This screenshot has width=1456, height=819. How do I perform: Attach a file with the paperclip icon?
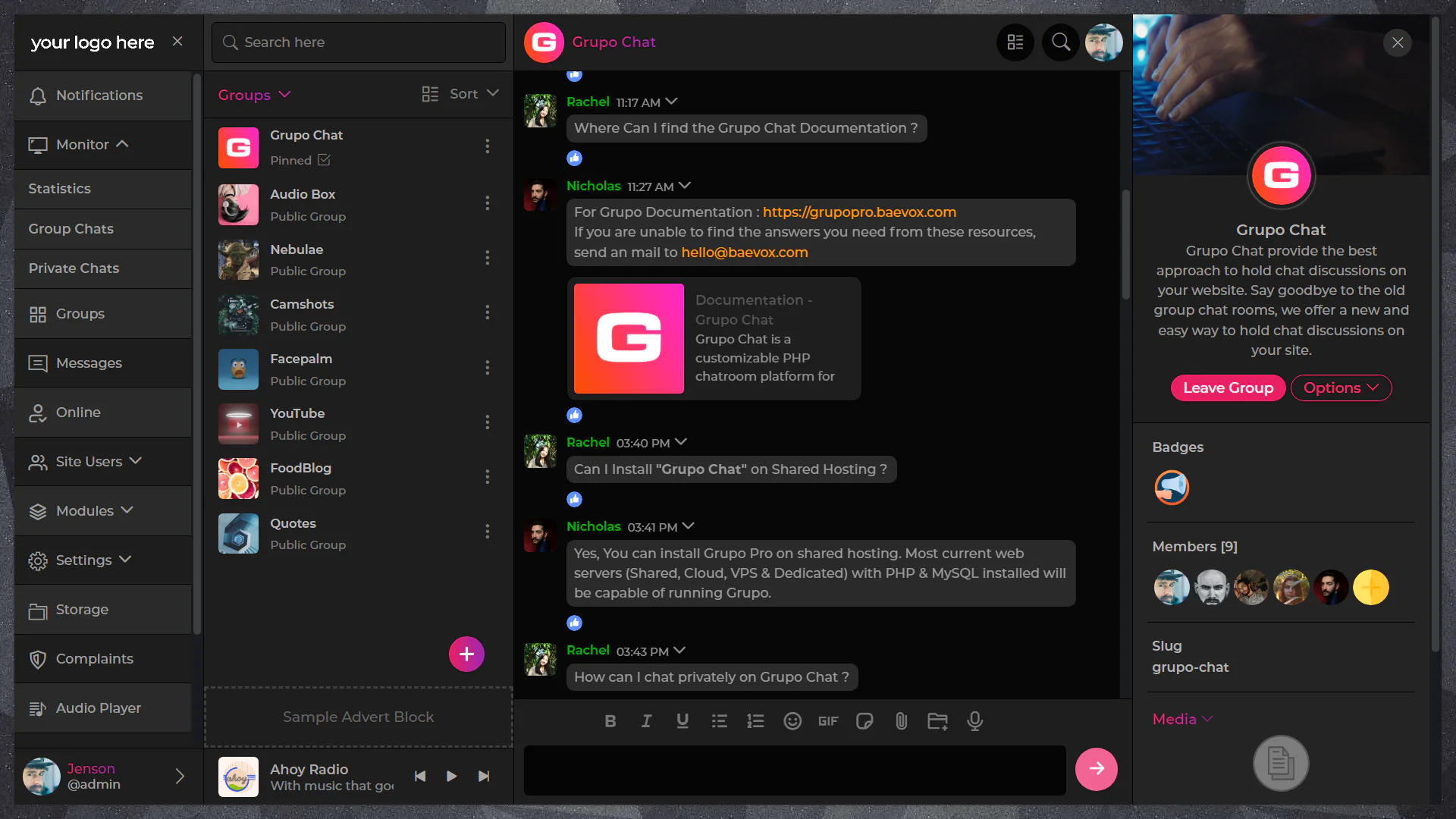pyautogui.click(x=901, y=721)
